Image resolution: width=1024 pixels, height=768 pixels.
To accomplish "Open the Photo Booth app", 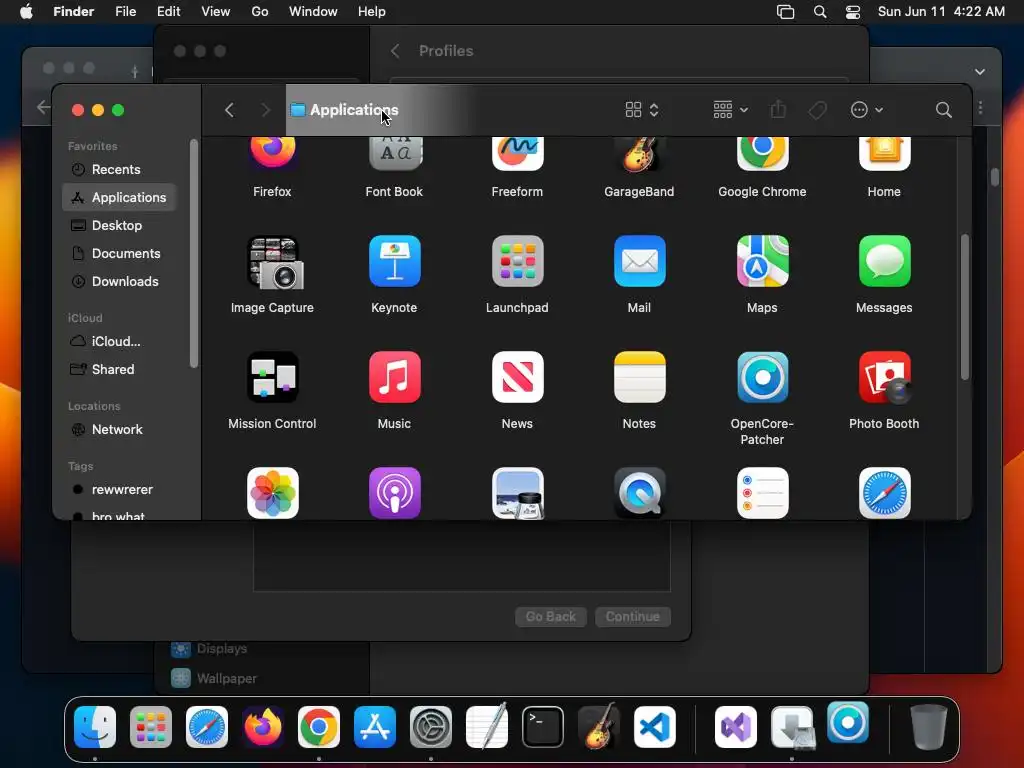I will click(x=884, y=377).
